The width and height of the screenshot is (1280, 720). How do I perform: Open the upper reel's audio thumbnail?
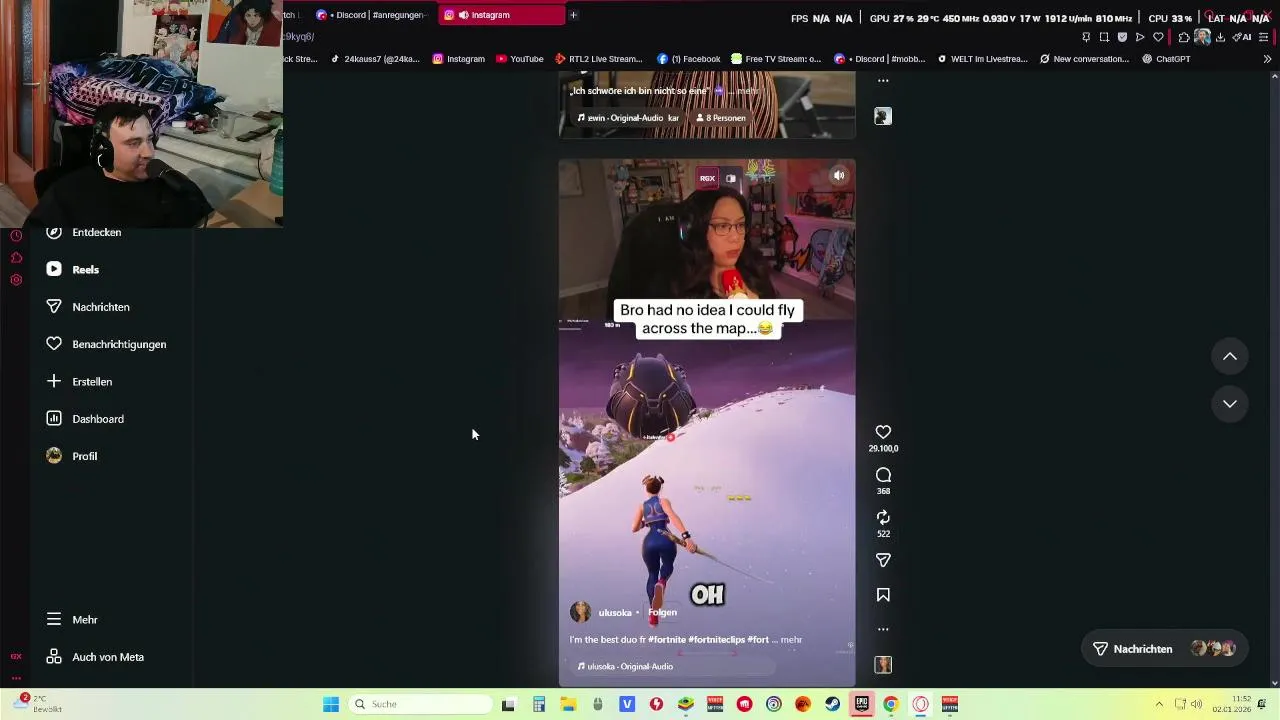(883, 116)
